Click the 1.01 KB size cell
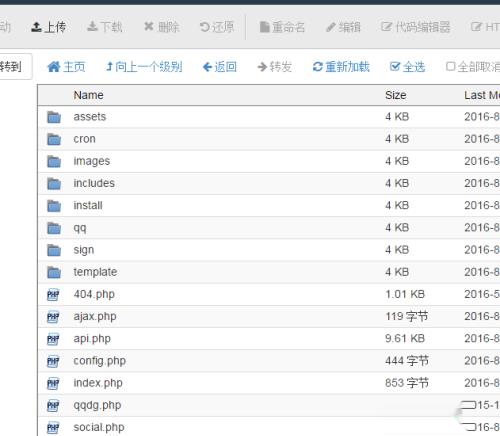Viewport: 500px width, 436px height. 405,294
